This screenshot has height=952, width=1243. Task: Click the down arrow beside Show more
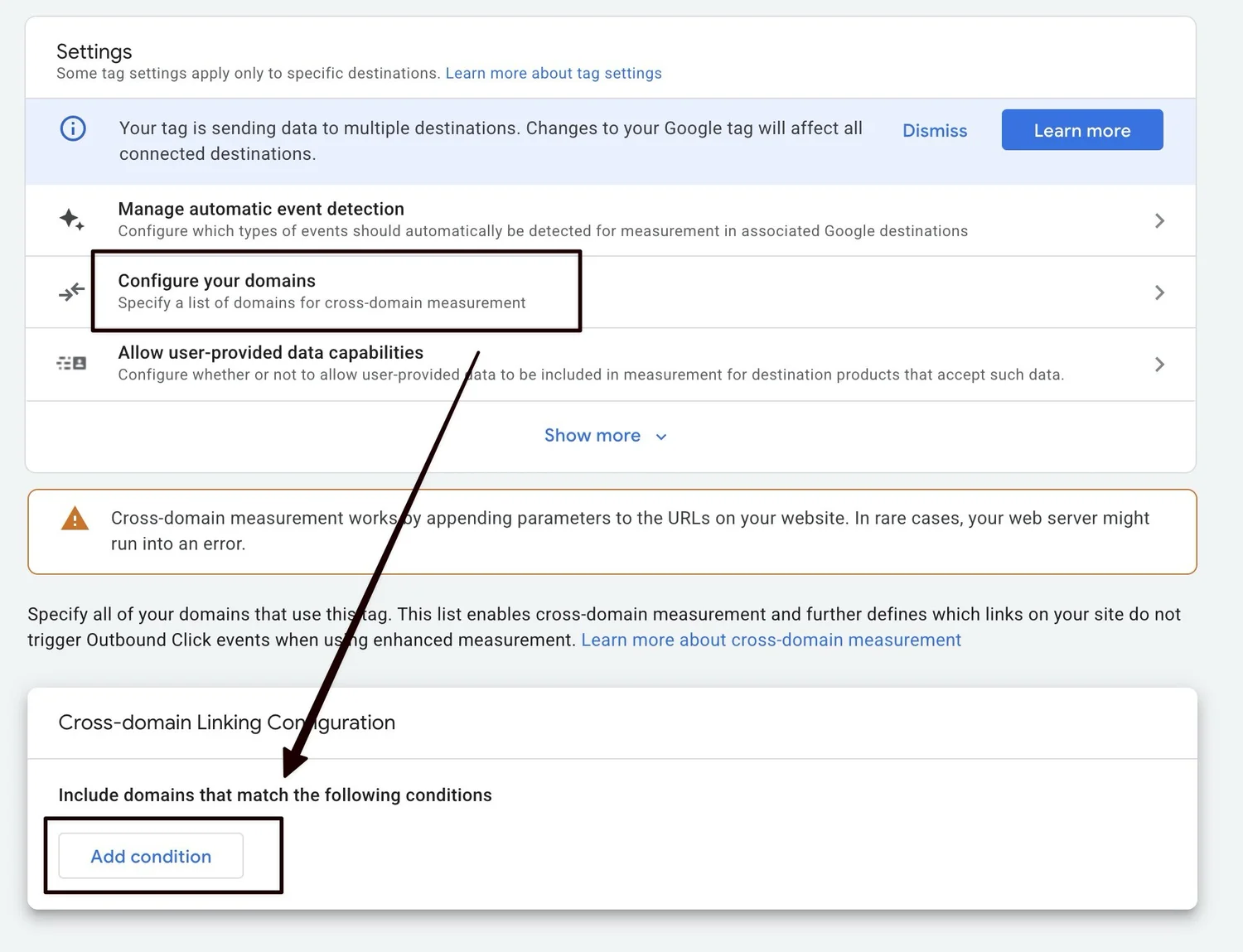[661, 437]
